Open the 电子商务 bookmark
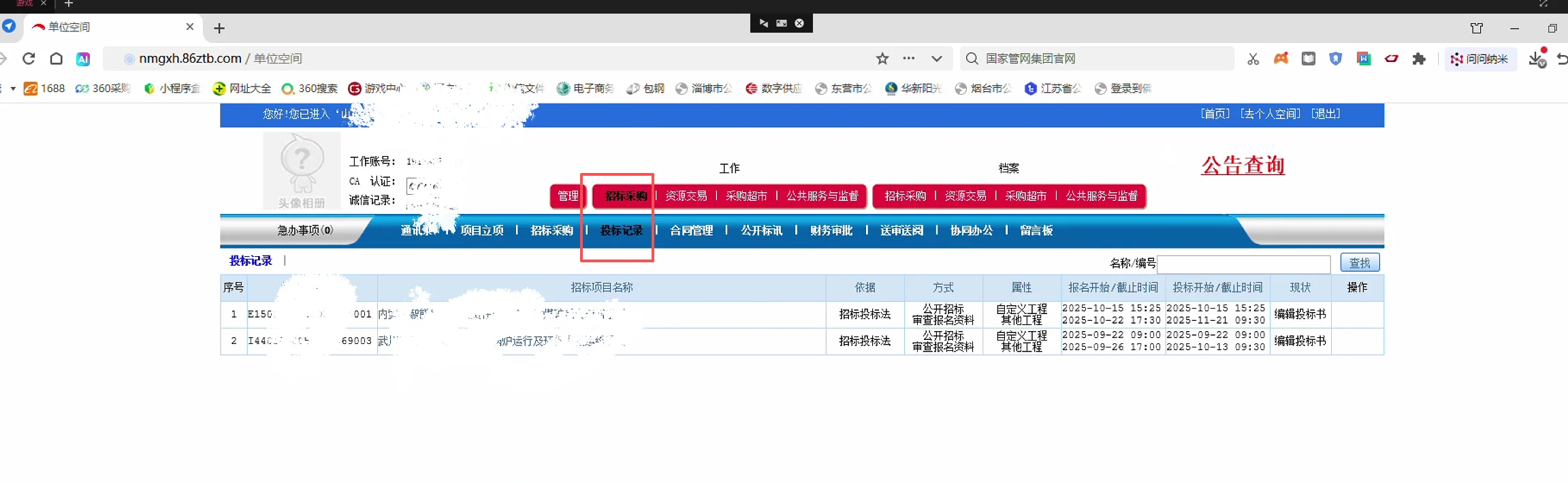1568x483 pixels. pyautogui.click(x=586, y=89)
